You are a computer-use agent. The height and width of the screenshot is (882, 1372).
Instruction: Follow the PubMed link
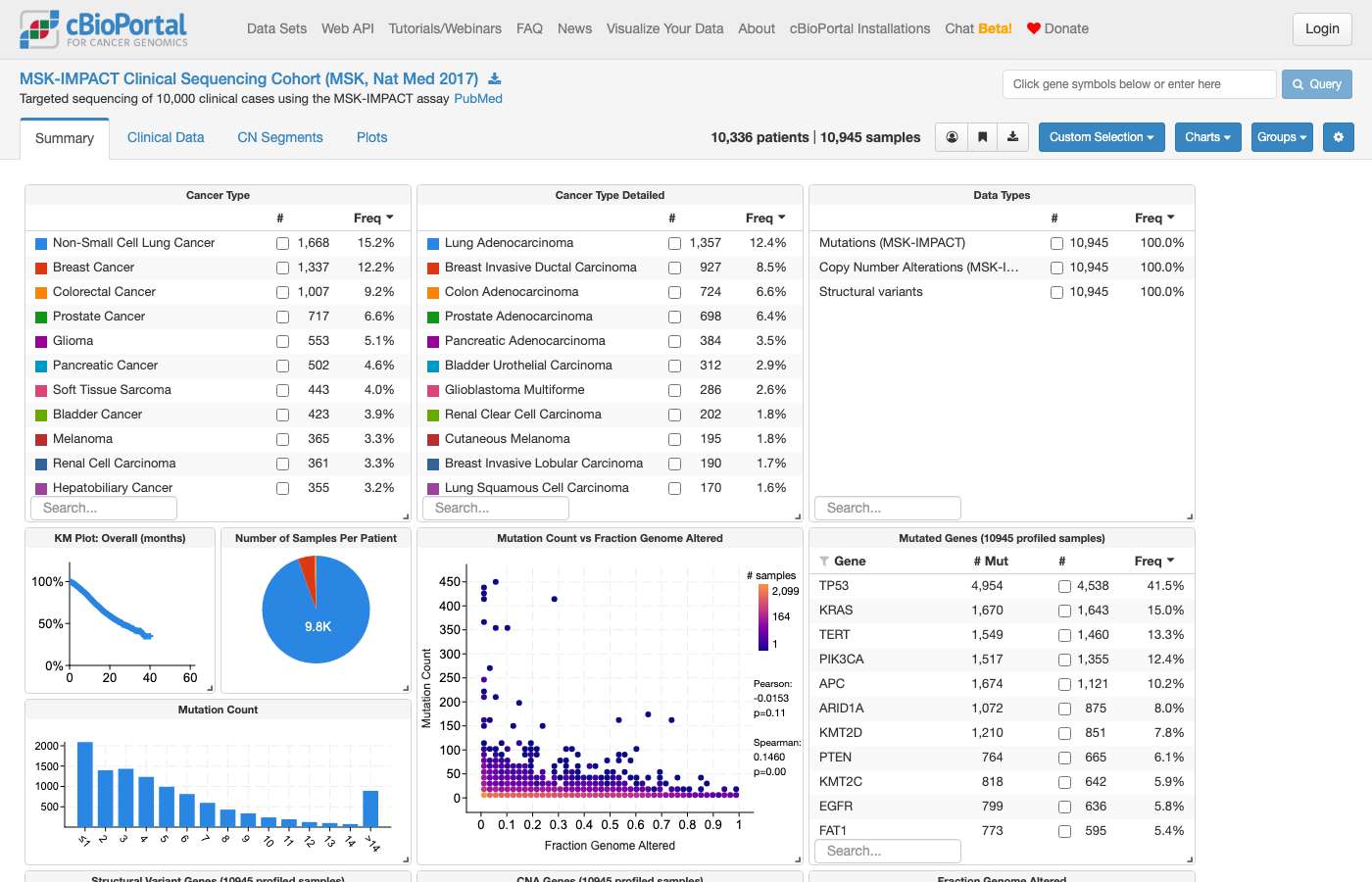pos(478,99)
